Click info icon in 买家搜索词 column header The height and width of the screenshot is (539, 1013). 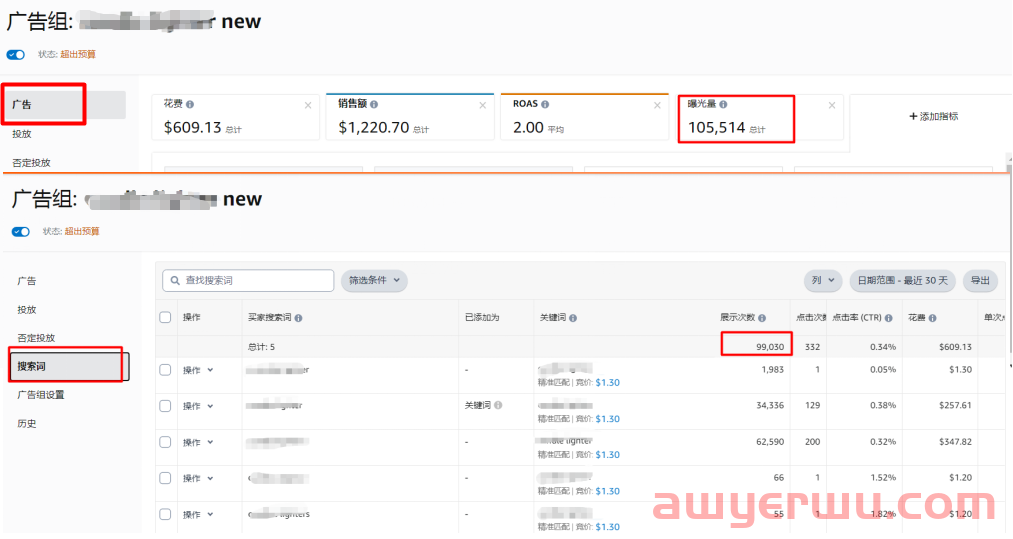click(299, 318)
